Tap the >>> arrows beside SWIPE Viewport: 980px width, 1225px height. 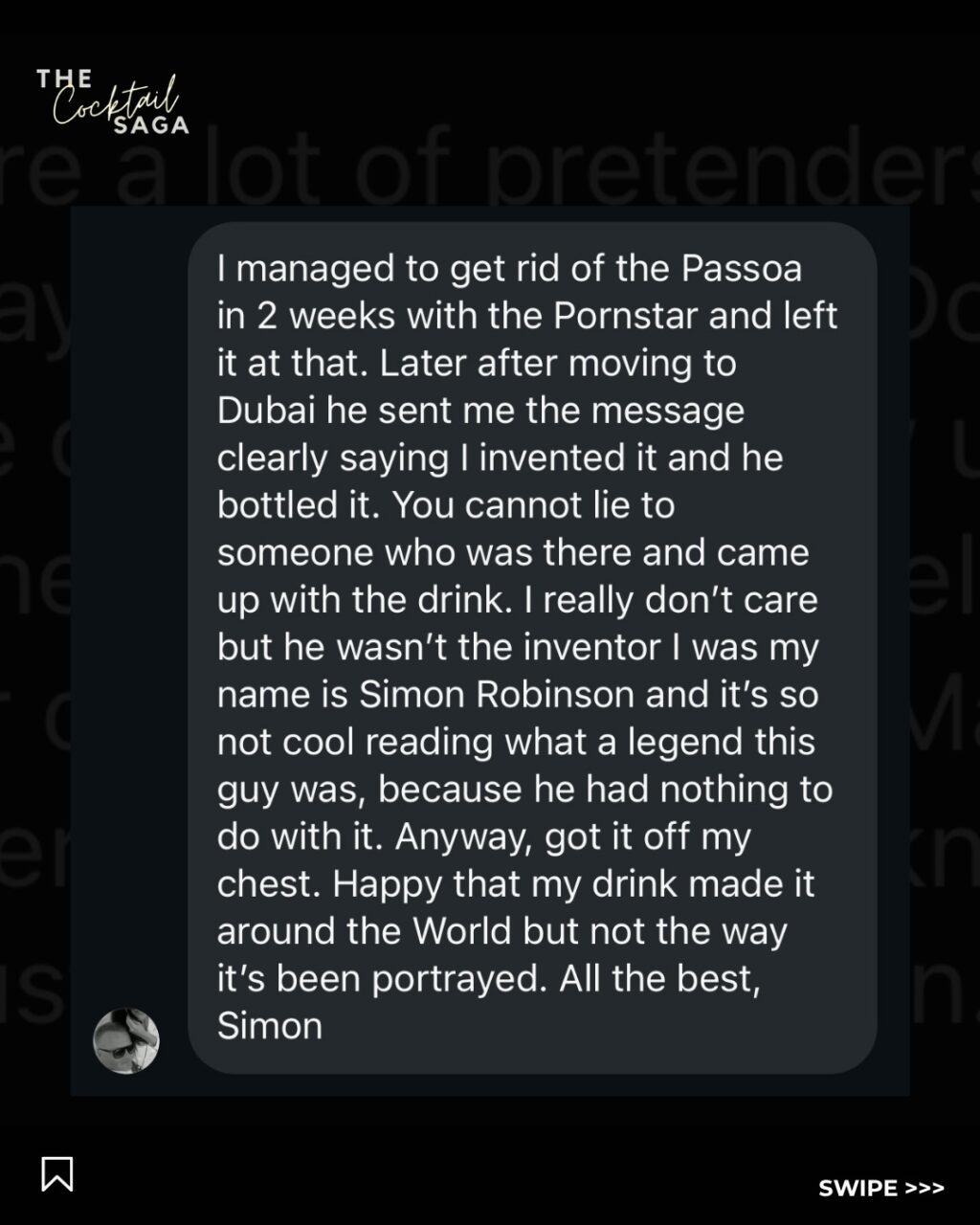coord(924,1188)
